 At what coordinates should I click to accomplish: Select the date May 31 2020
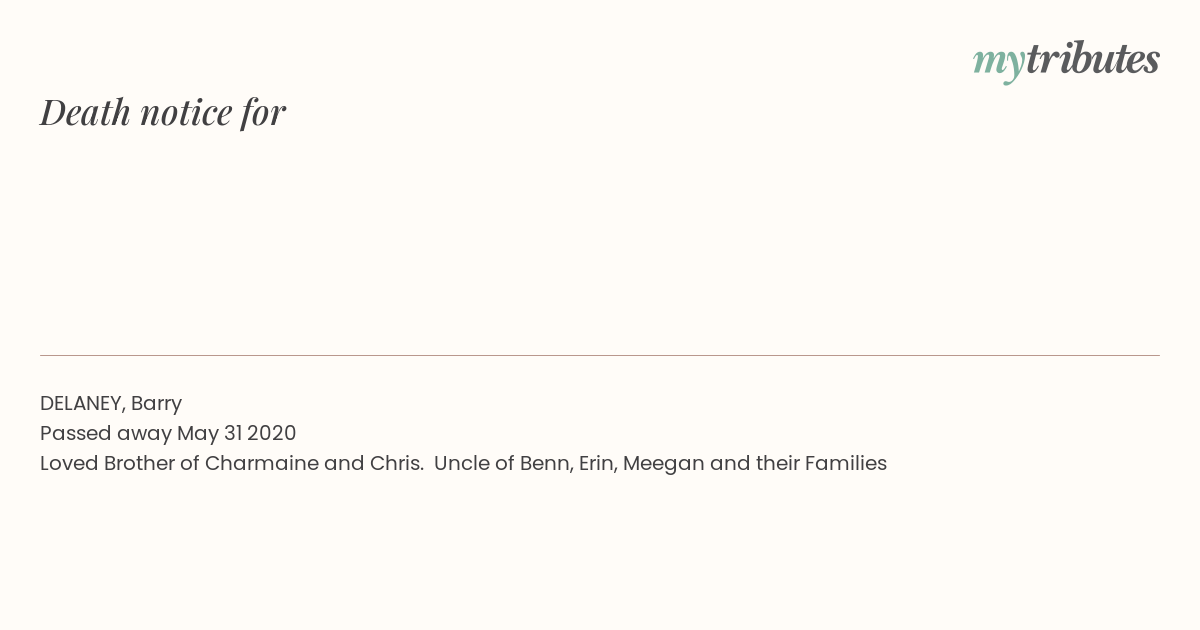pyautogui.click(x=237, y=434)
